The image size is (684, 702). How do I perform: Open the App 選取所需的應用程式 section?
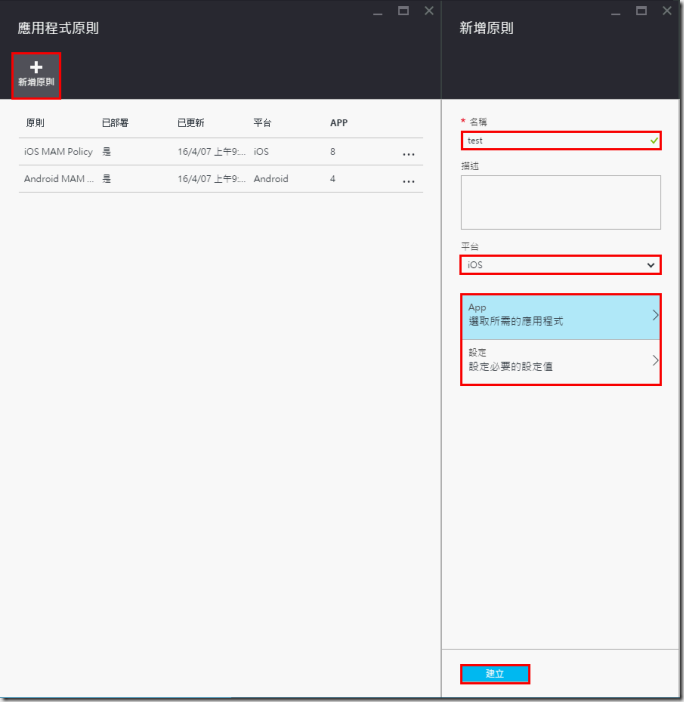tap(560, 316)
